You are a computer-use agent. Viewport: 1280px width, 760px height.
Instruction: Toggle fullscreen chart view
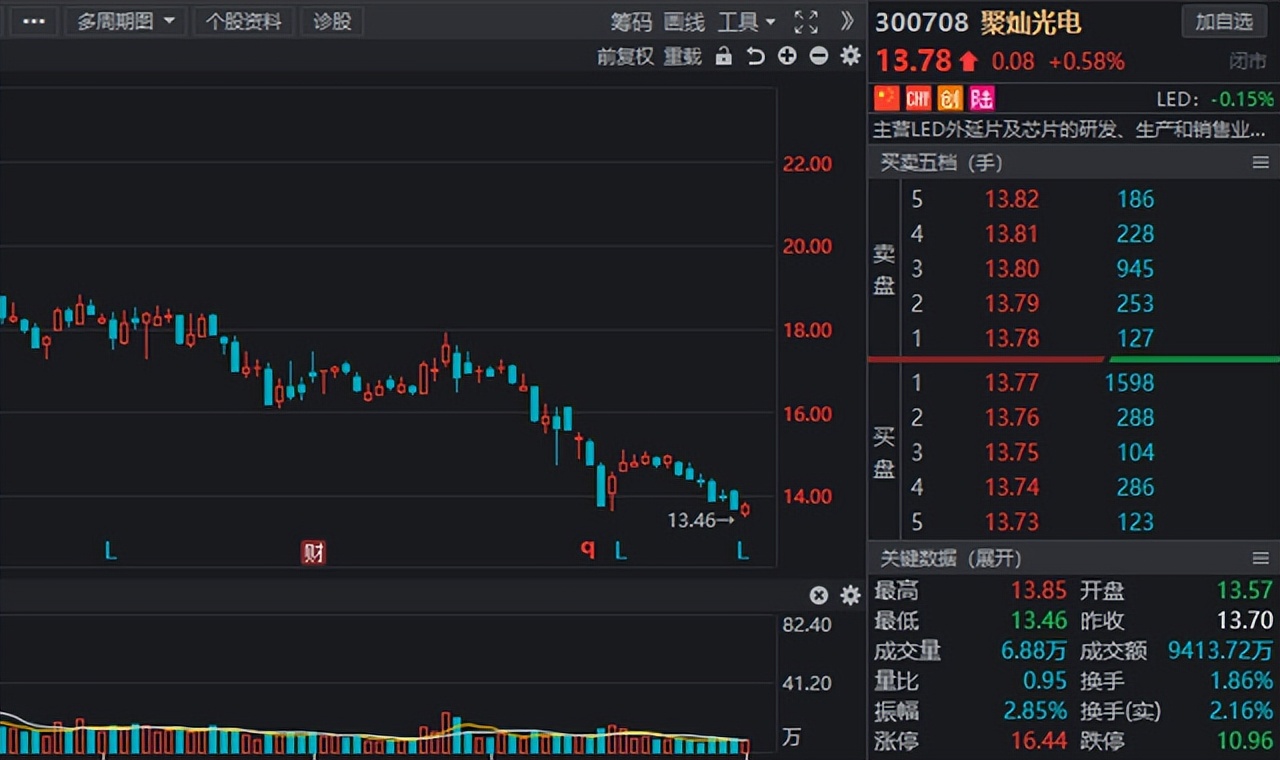[x=805, y=22]
